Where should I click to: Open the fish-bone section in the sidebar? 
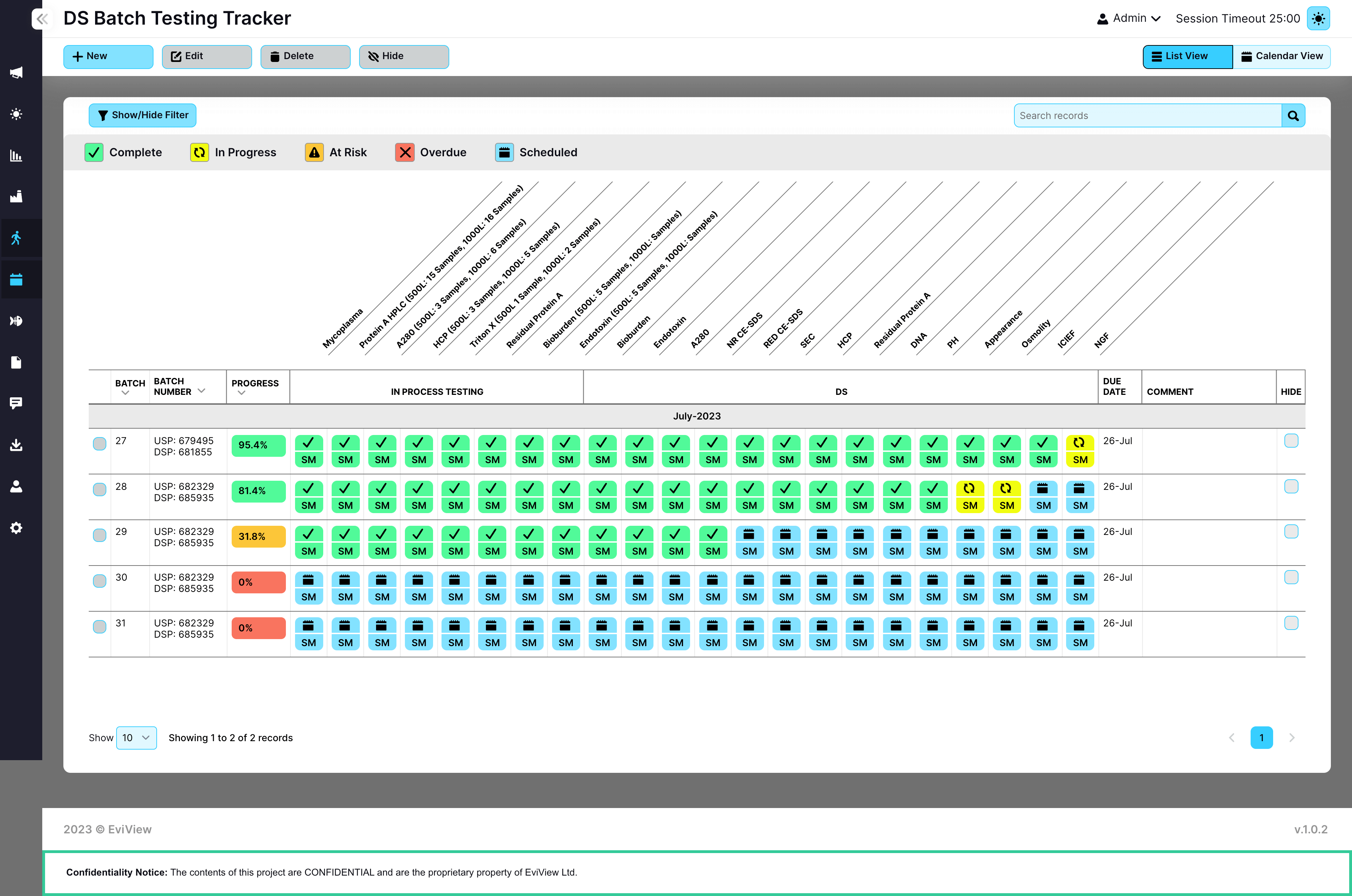[16, 321]
